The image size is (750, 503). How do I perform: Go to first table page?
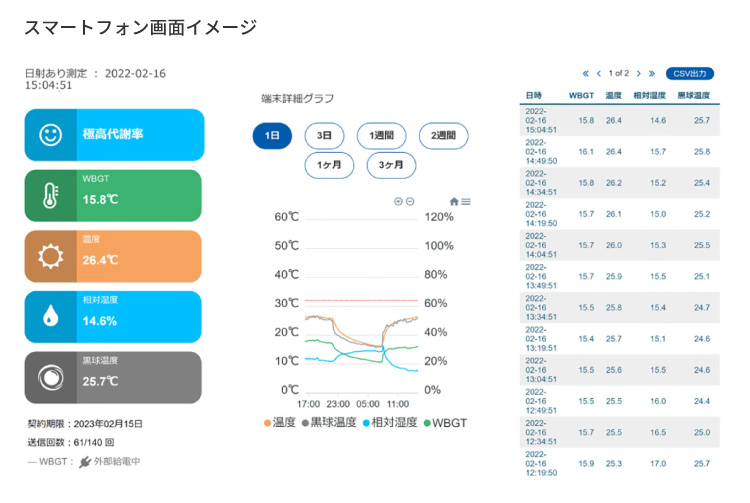tap(585, 74)
